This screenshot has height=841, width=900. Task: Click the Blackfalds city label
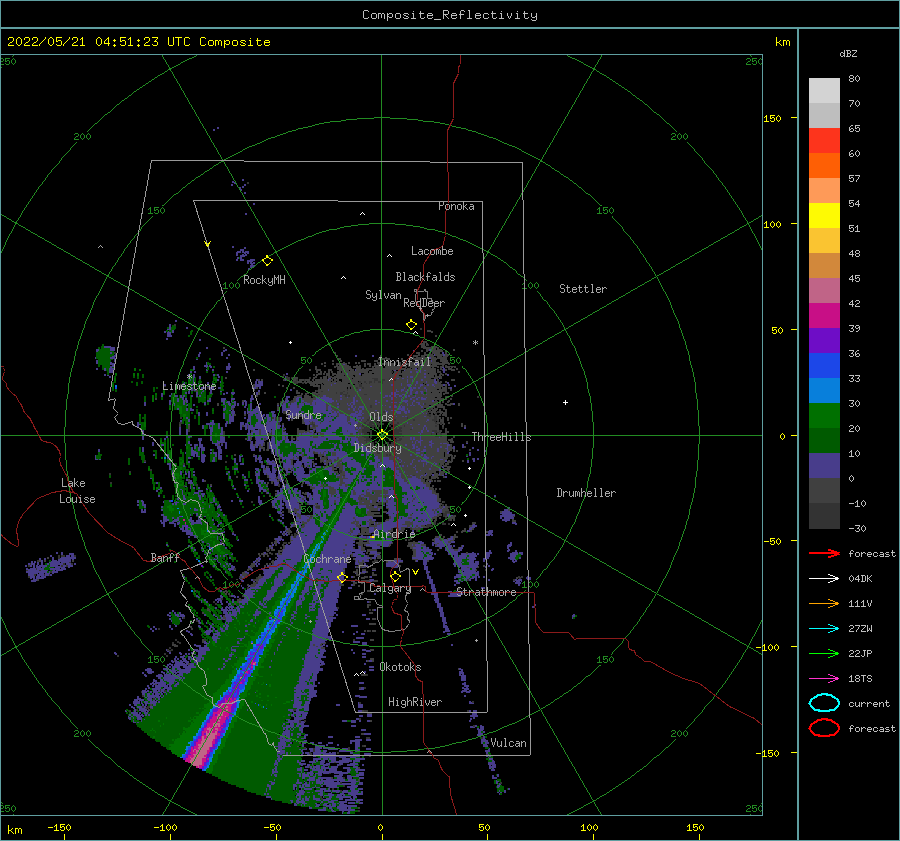[x=425, y=277]
